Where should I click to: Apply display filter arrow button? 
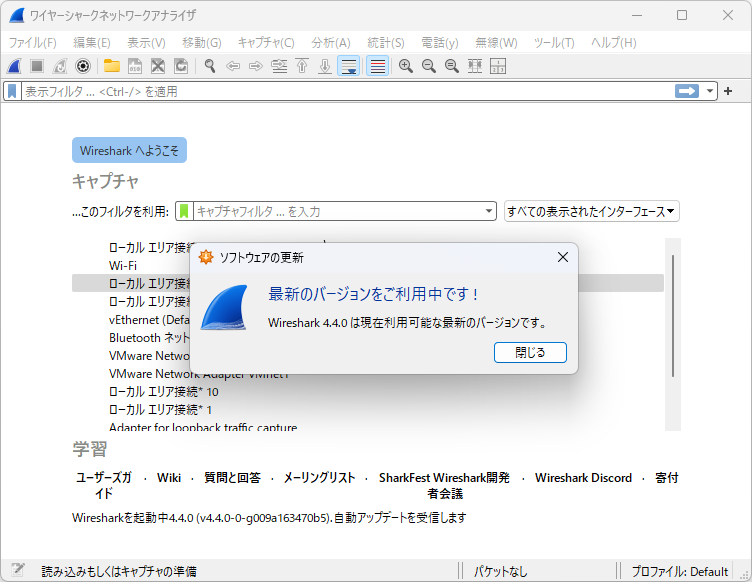pyautogui.click(x=687, y=91)
